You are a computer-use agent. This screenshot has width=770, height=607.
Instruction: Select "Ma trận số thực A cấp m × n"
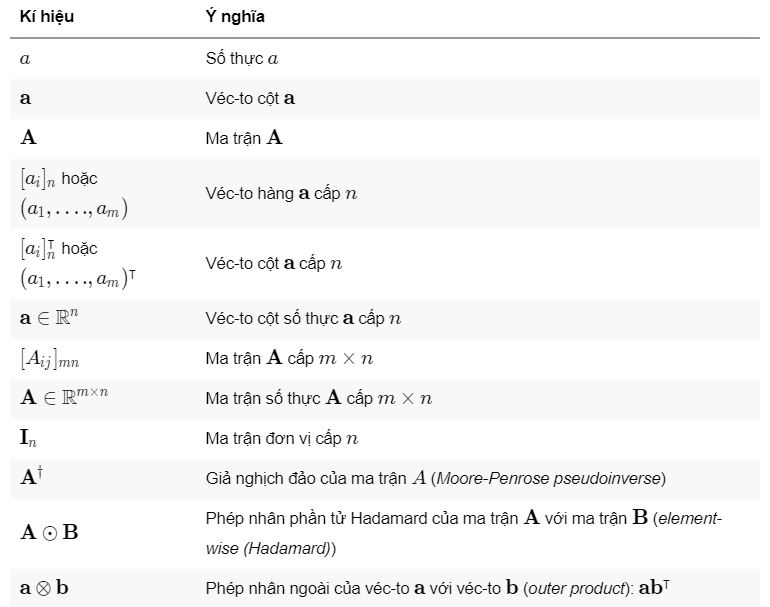click(x=318, y=398)
